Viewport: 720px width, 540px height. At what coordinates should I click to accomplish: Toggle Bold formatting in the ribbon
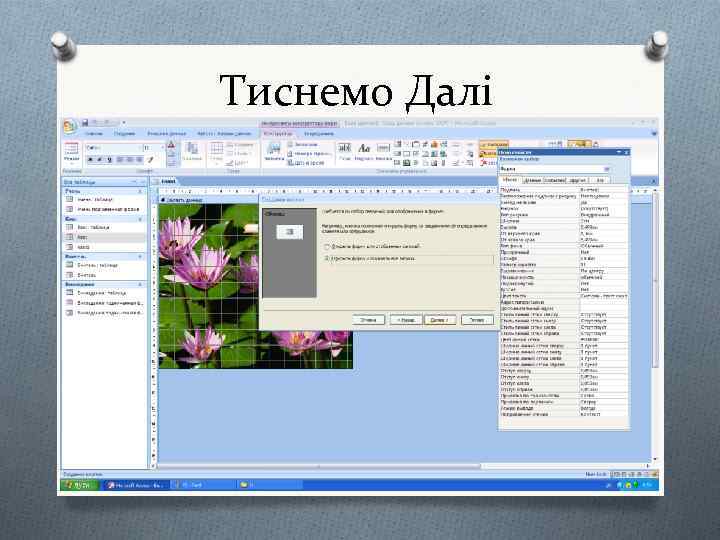click(x=90, y=159)
